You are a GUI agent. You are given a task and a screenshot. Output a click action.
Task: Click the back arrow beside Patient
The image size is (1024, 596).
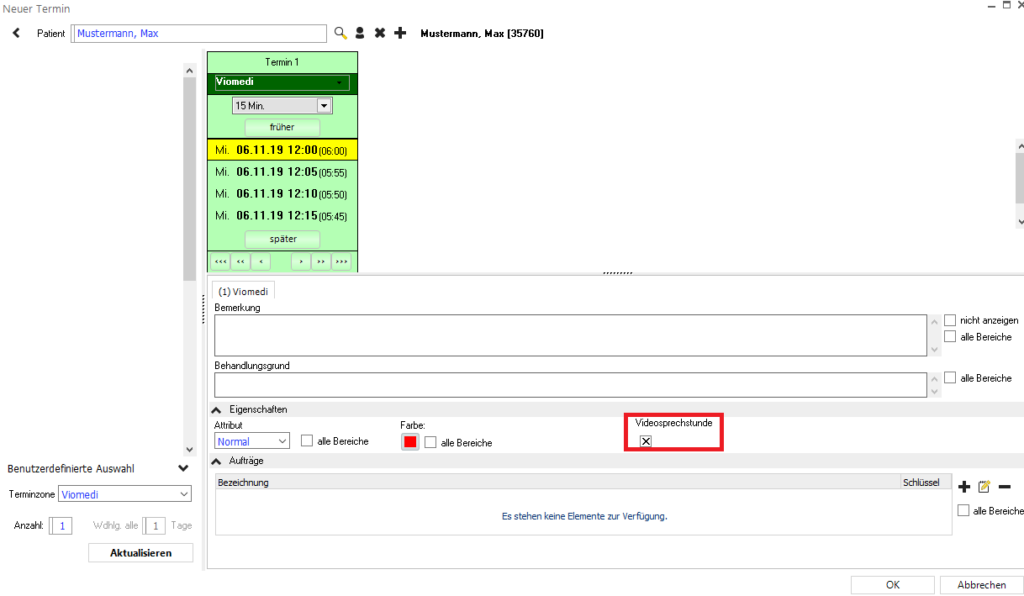point(16,33)
